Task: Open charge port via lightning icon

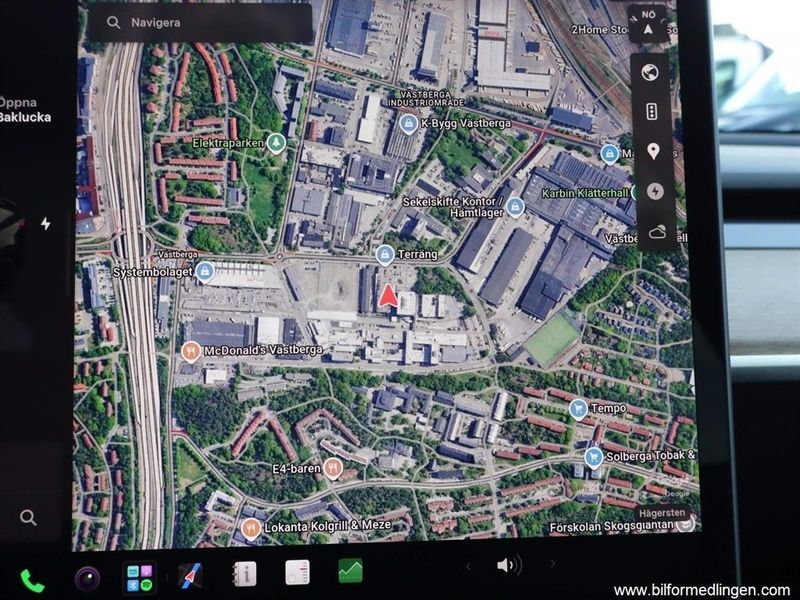Action: click(x=45, y=223)
